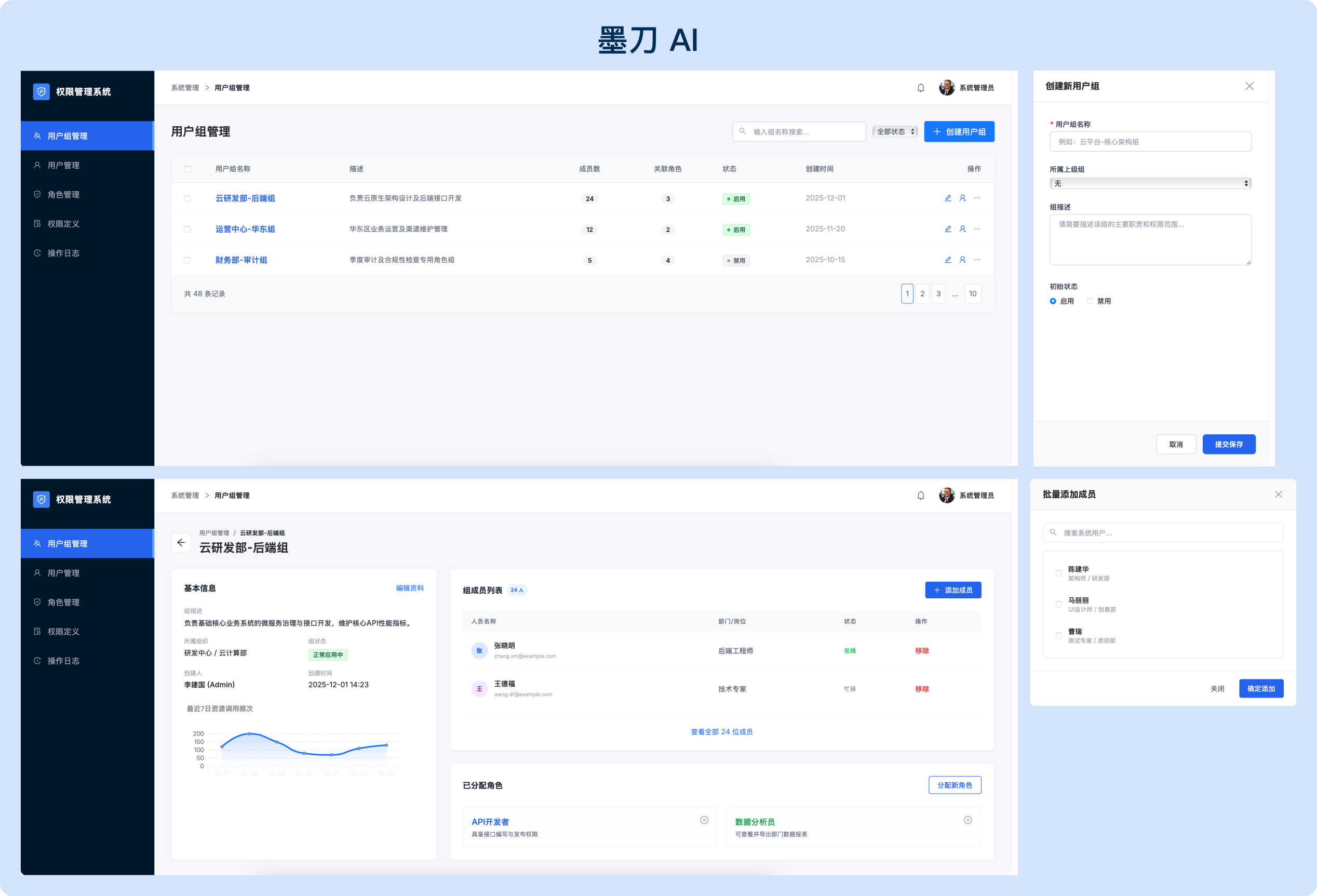Screen dimensions: 1317x896
Task: Open 操作日志 in the bottom sidebar
Action: (x=63, y=661)
